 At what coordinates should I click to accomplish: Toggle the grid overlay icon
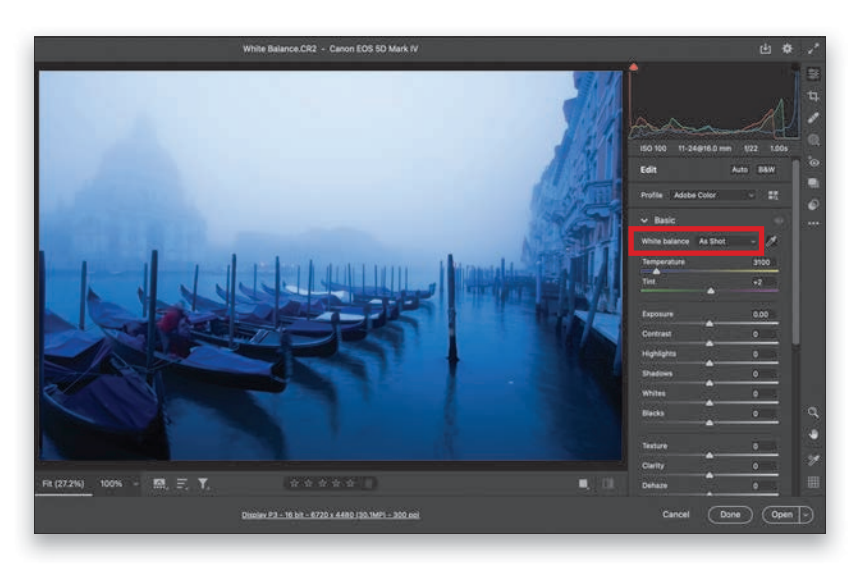pos(813,481)
